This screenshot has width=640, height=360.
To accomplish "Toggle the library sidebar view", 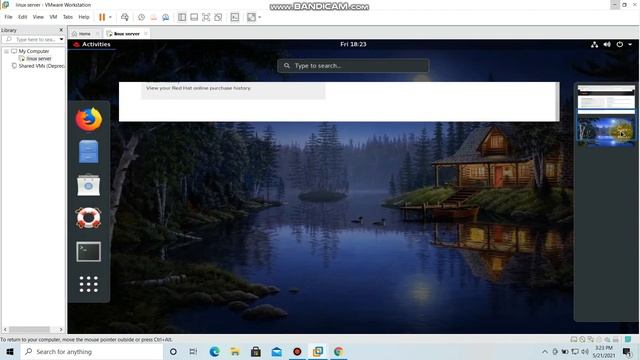I will [182, 17].
